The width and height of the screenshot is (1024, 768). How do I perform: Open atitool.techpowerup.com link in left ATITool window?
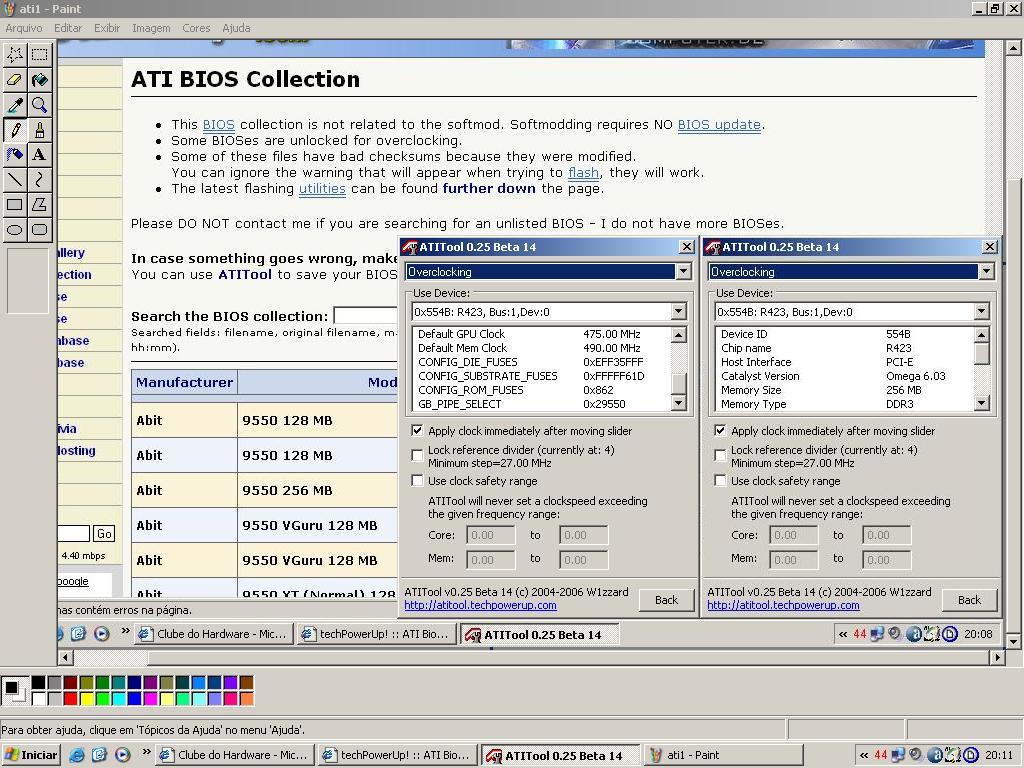click(480, 605)
